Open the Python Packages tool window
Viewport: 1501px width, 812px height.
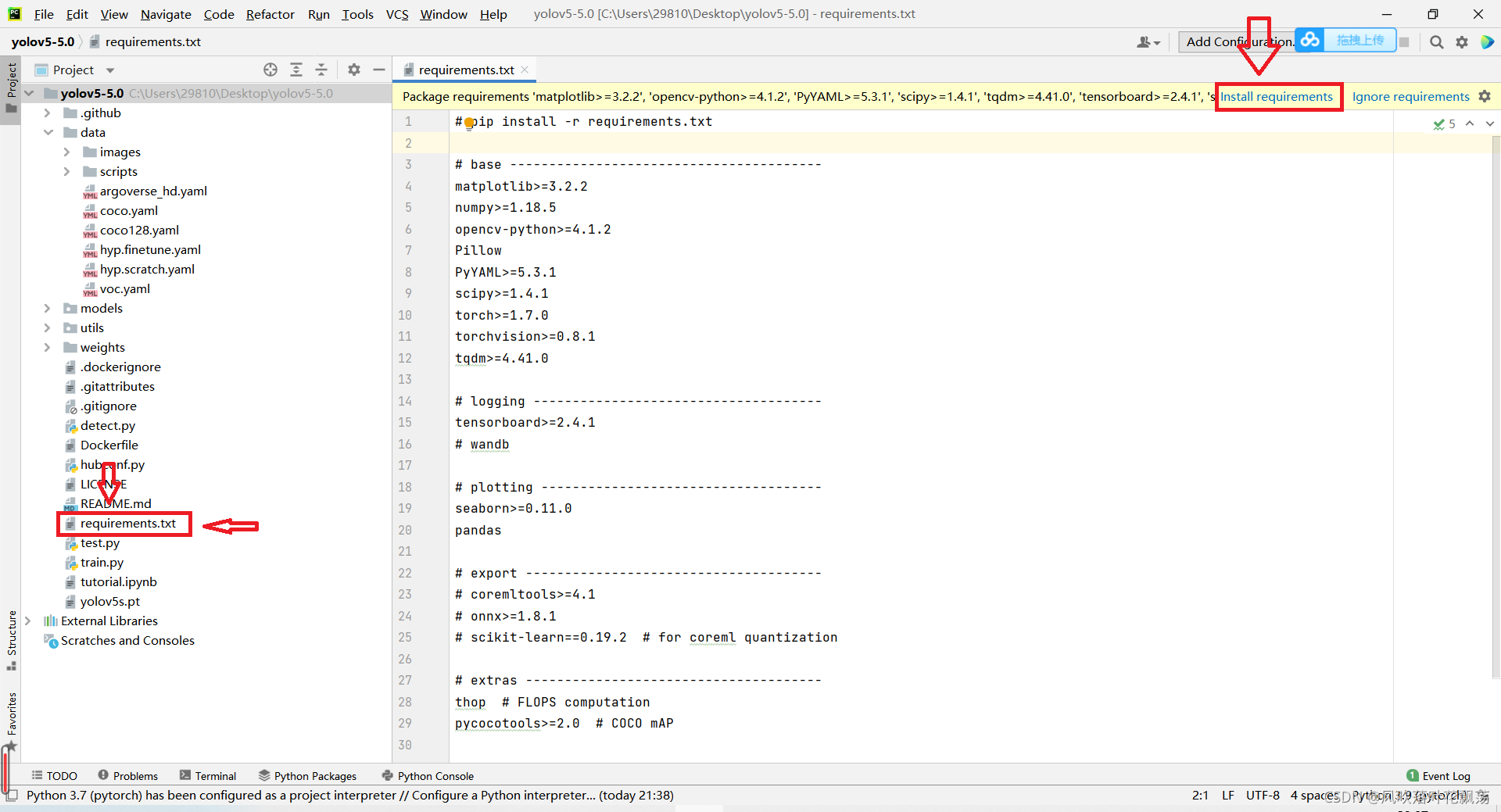click(307, 775)
